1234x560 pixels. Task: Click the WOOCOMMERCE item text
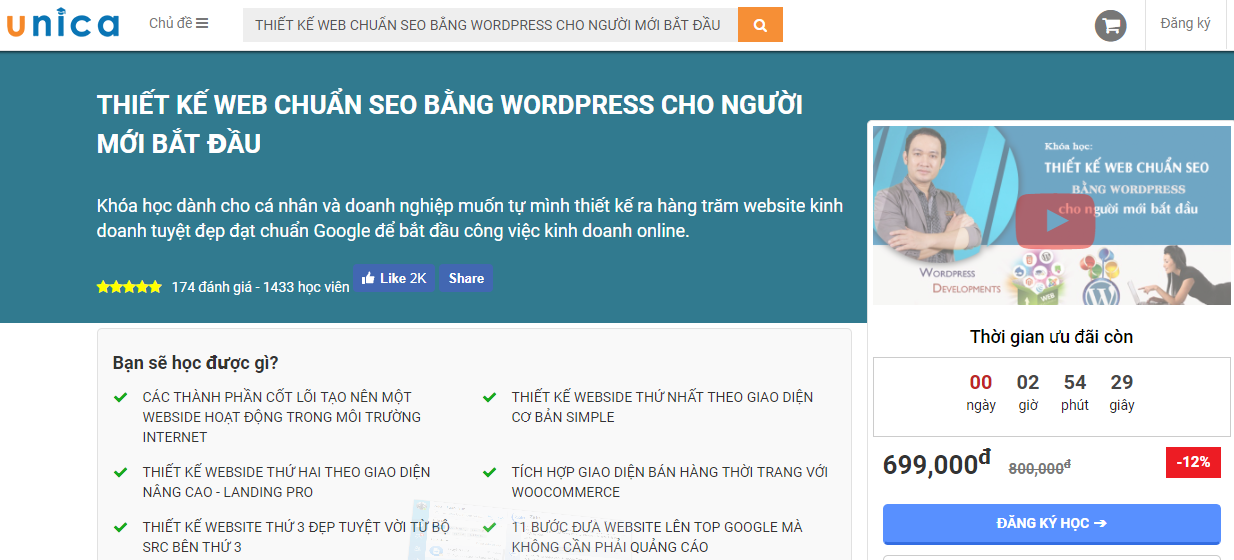(670, 482)
